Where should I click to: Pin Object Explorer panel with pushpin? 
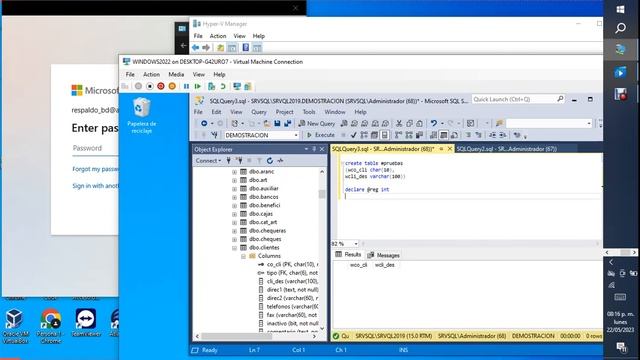click(314, 149)
